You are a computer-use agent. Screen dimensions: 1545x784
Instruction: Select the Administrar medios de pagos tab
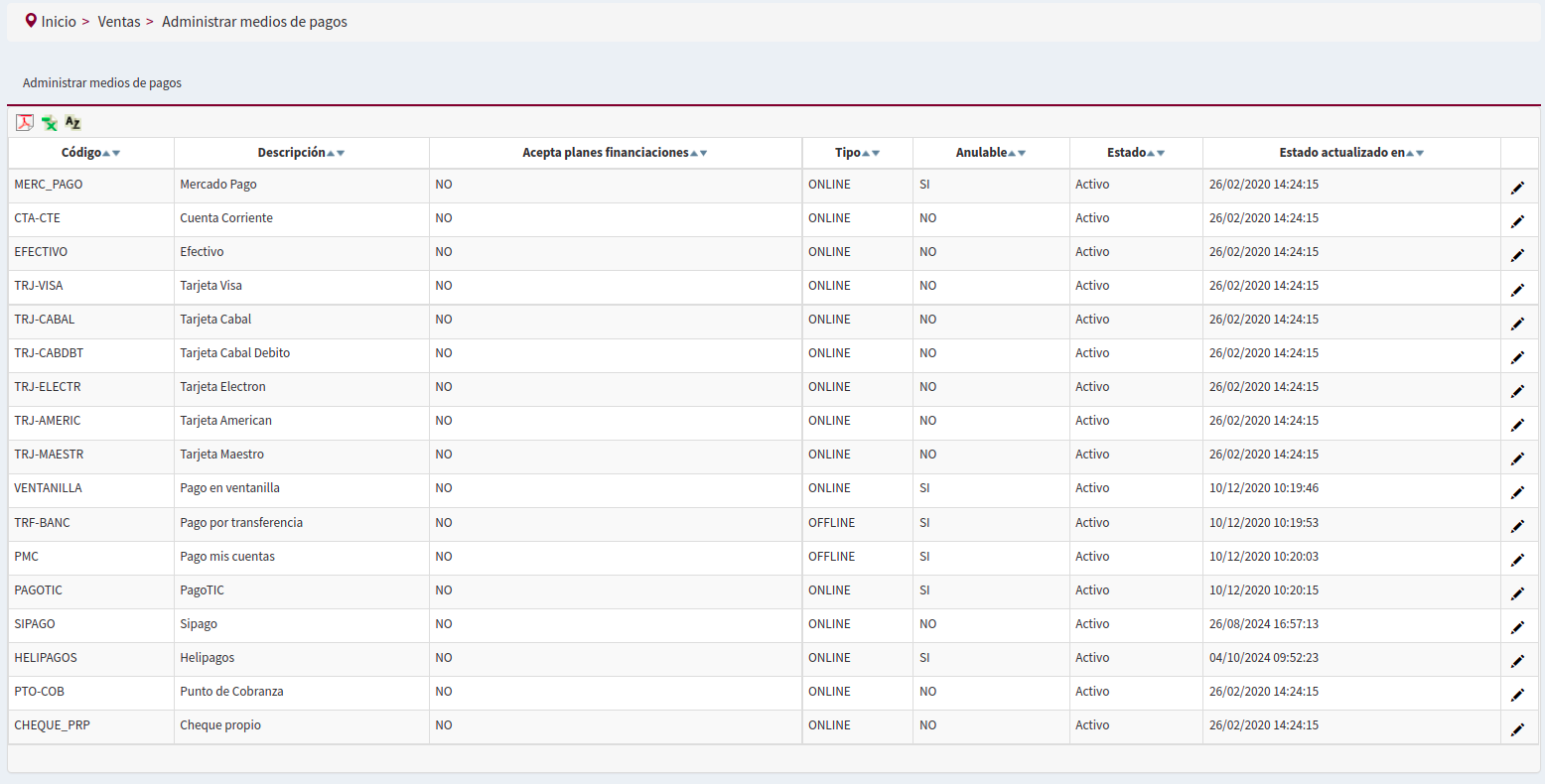102,83
